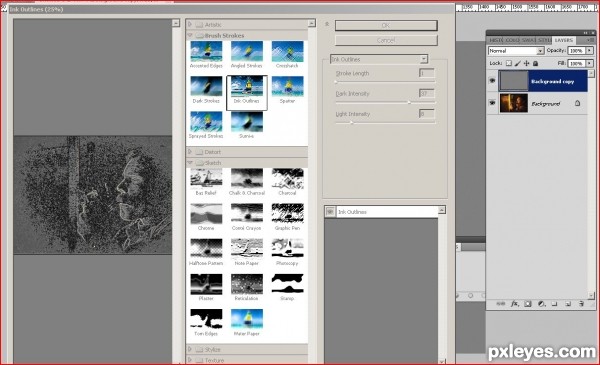Select the Plaster sketch filter
Screen dimensions: 600x365
click(x=206, y=284)
